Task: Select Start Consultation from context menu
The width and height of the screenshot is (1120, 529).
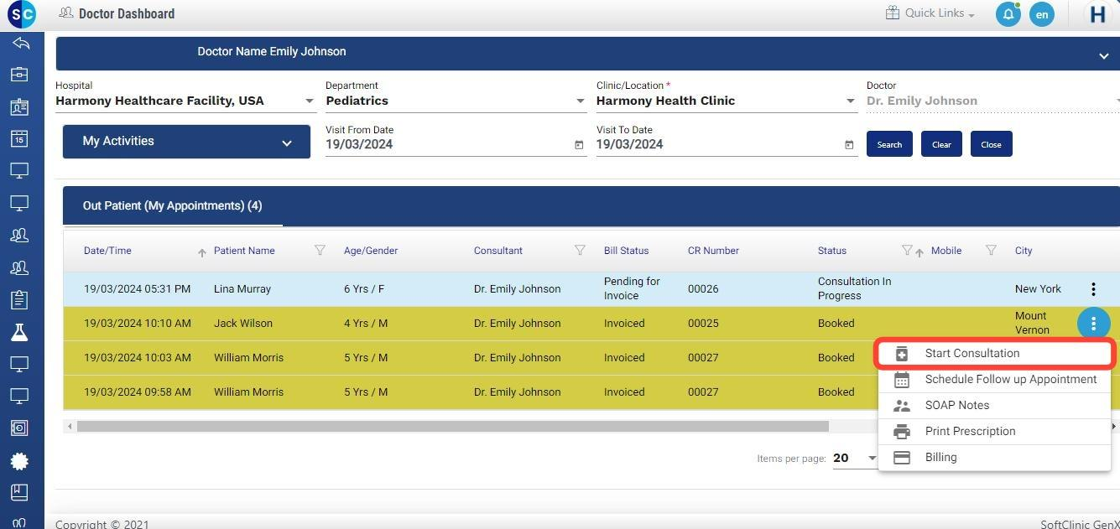Action: (971, 353)
